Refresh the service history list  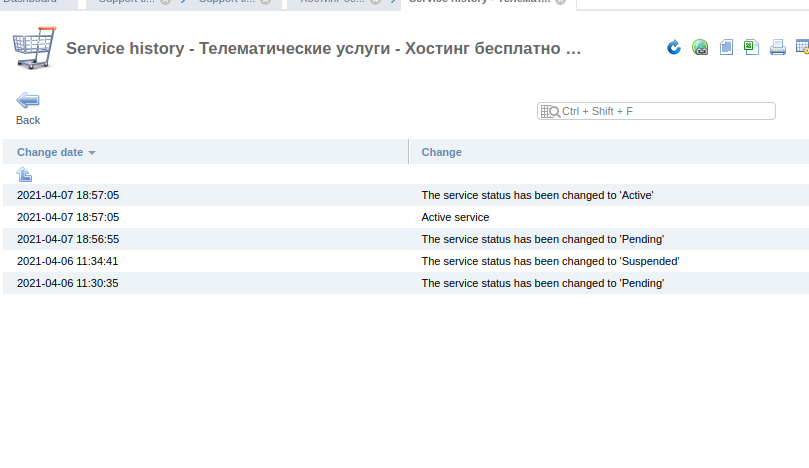[674, 47]
